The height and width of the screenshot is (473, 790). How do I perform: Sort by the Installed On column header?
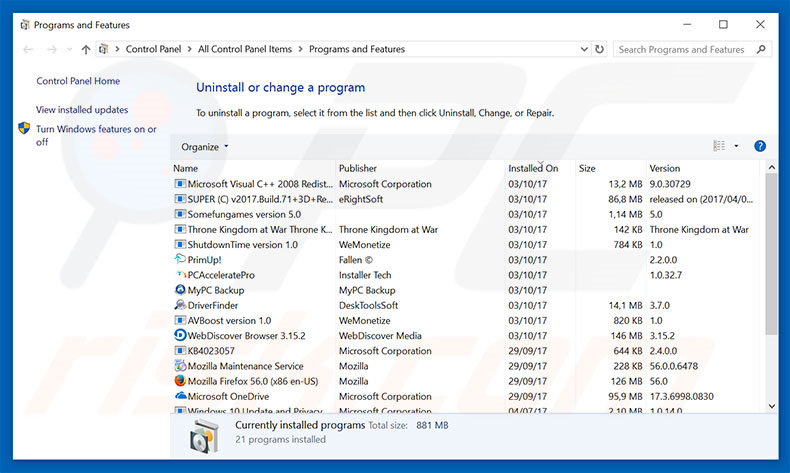(x=533, y=168)
